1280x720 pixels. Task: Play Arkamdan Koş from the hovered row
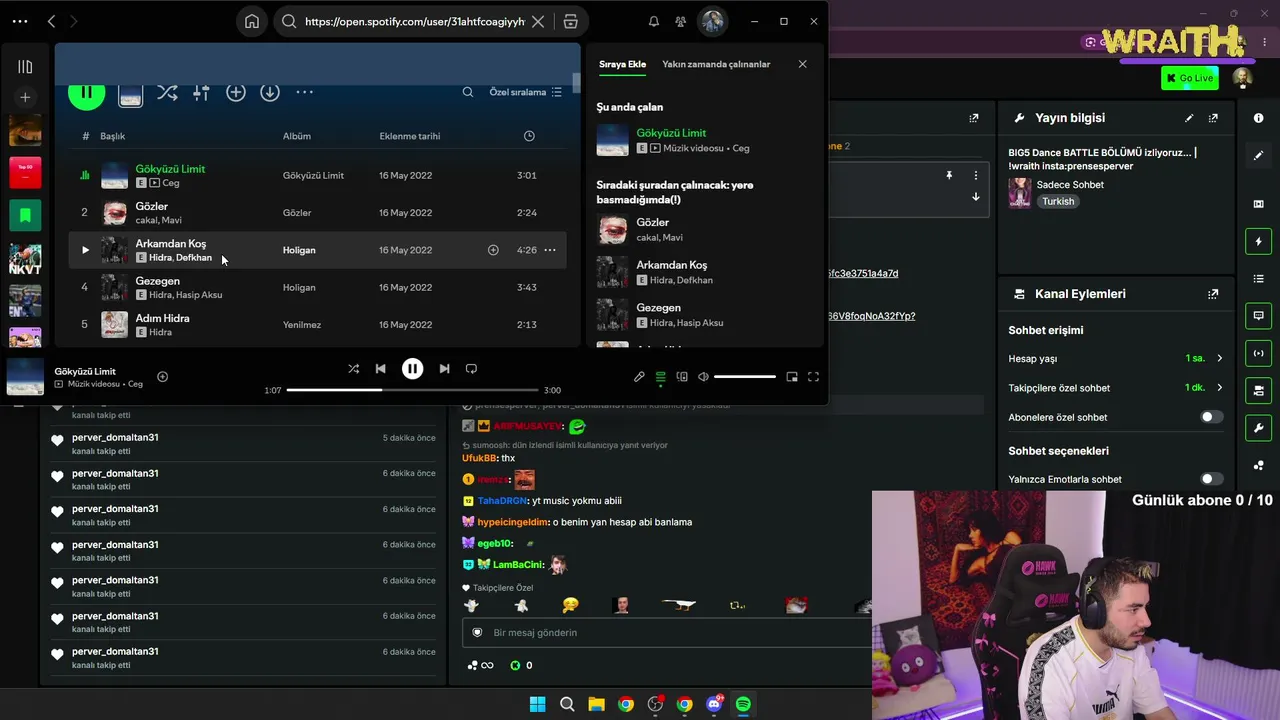click(x=85, y=250)
